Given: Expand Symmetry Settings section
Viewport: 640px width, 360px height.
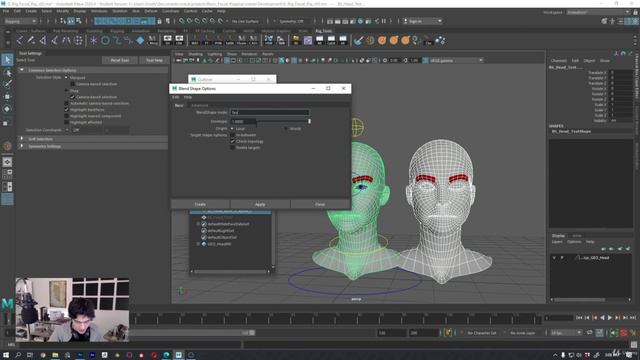Looking at the screenshot, I should pos(22,146).
